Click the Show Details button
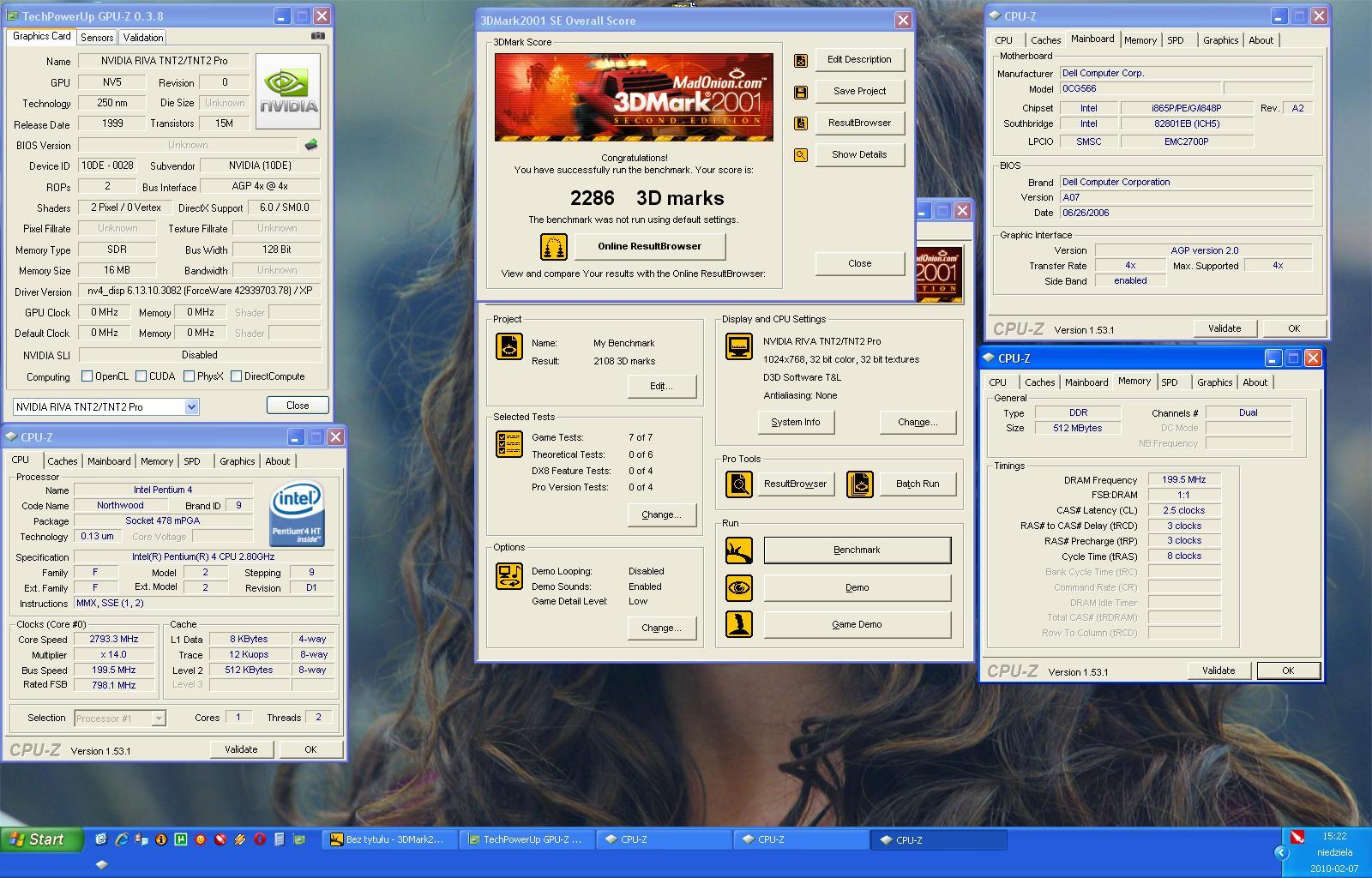The height and width of the screenshot is (878, 1372). [x=859, y=155]
